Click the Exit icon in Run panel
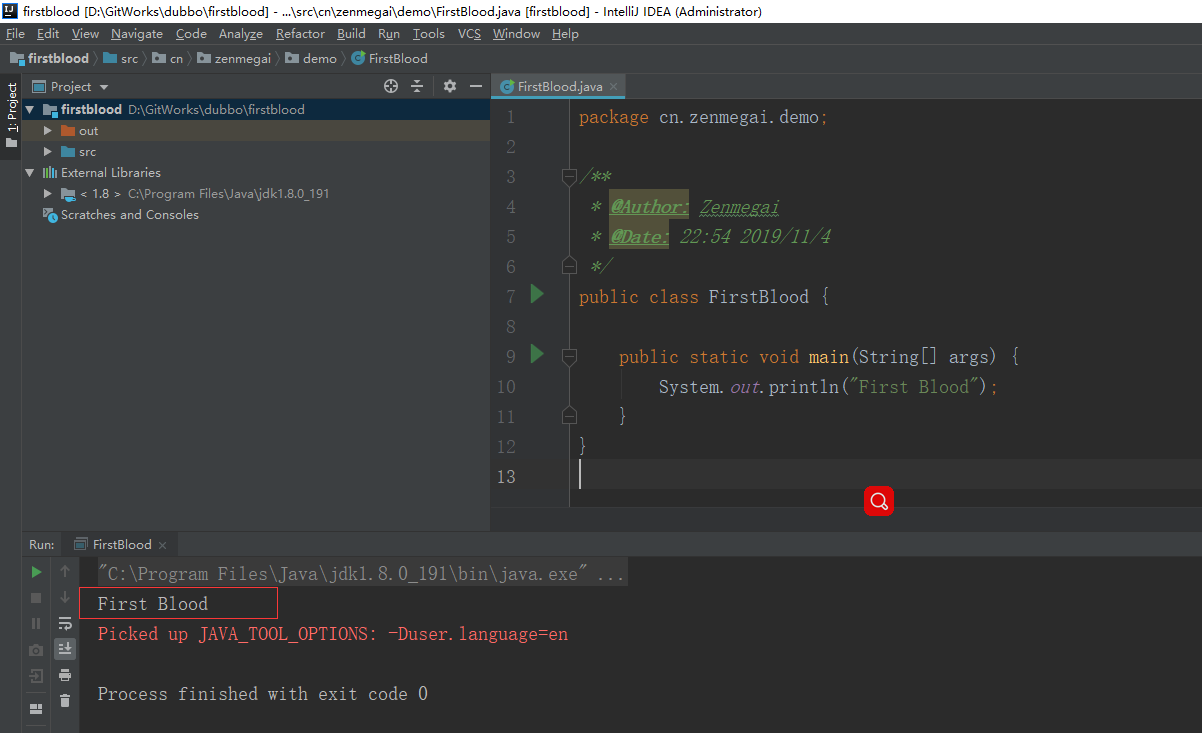Viewport: 1202px width, 733px height. point(36,675)
